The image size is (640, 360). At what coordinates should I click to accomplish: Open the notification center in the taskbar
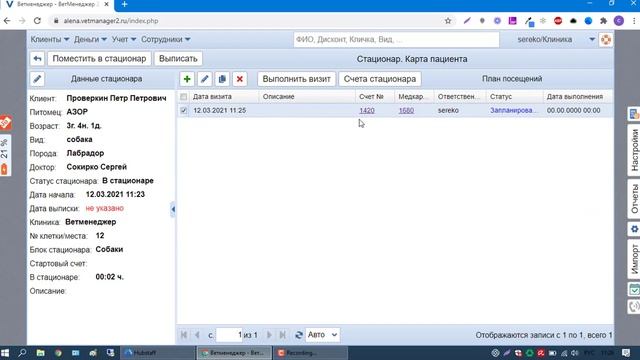(626, 353)
